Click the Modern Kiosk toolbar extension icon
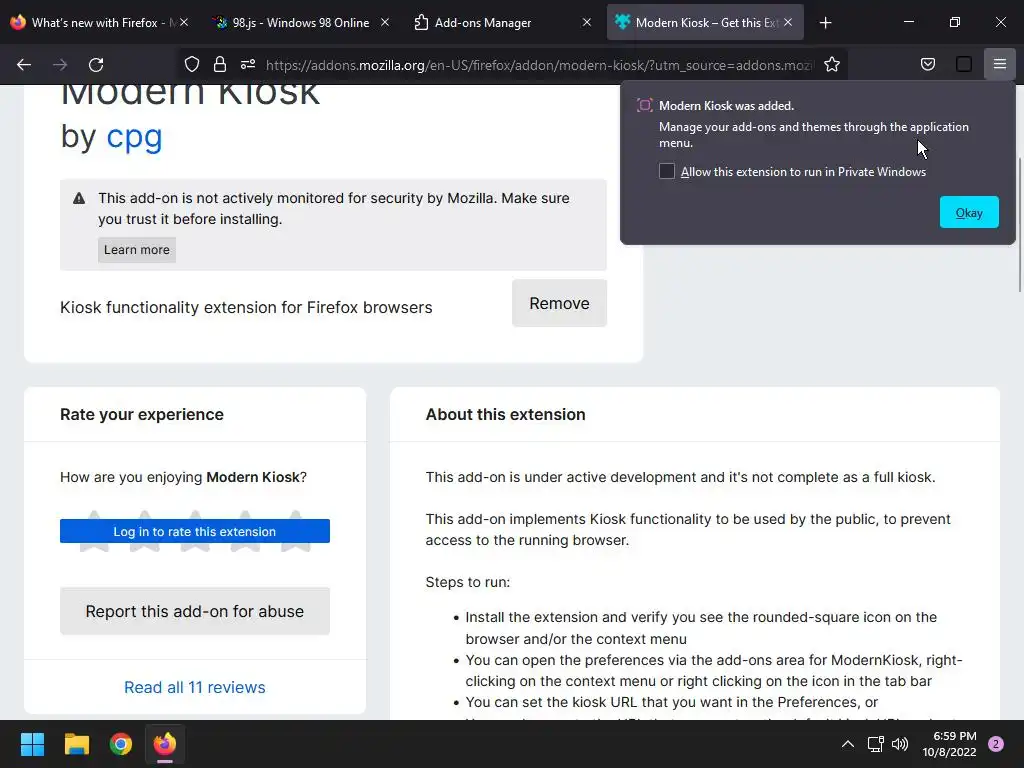Image resolution: width=1024 pixels, height=768 pixels. (x=963, y=64)
